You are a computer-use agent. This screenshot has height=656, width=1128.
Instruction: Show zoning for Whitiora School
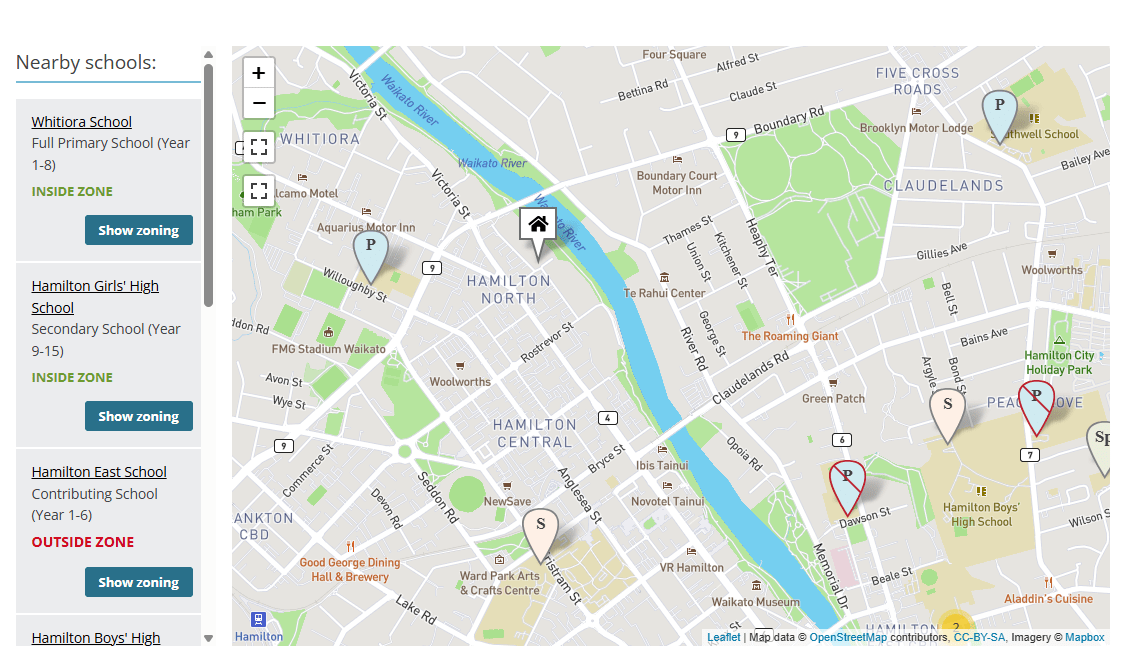tap(139, 230)
